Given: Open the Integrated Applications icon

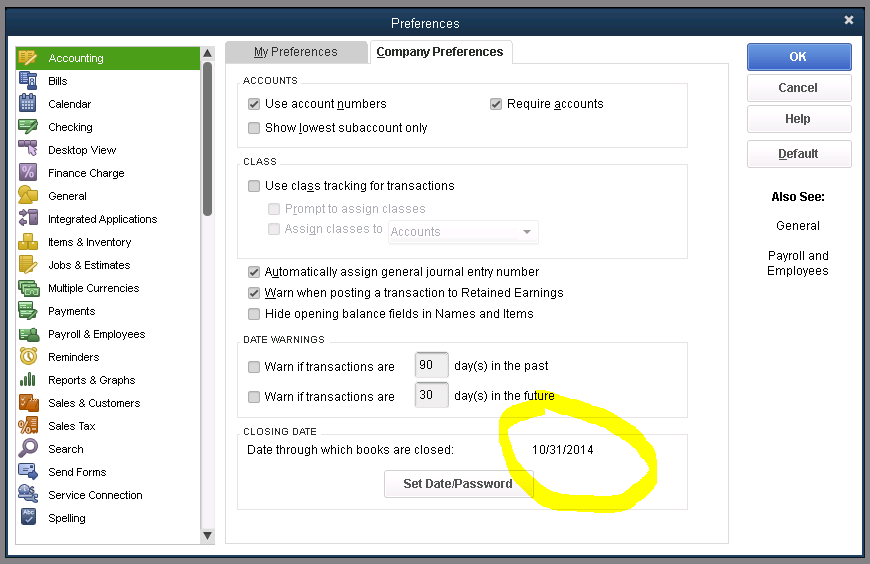Looking at the screenshot, I should (28, 219).
